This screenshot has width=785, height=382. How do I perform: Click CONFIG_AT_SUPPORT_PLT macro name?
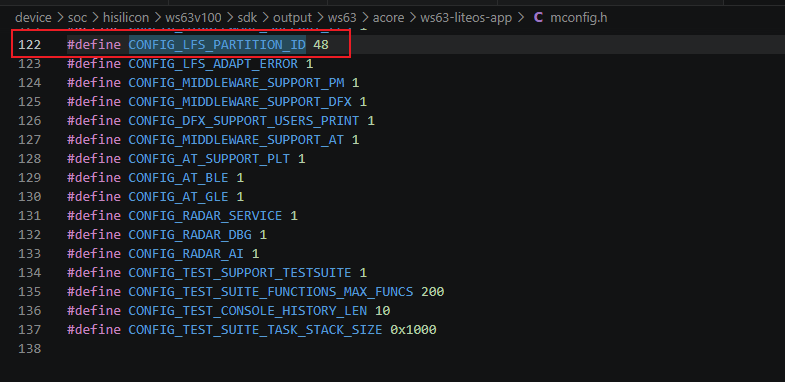point(209,159)
